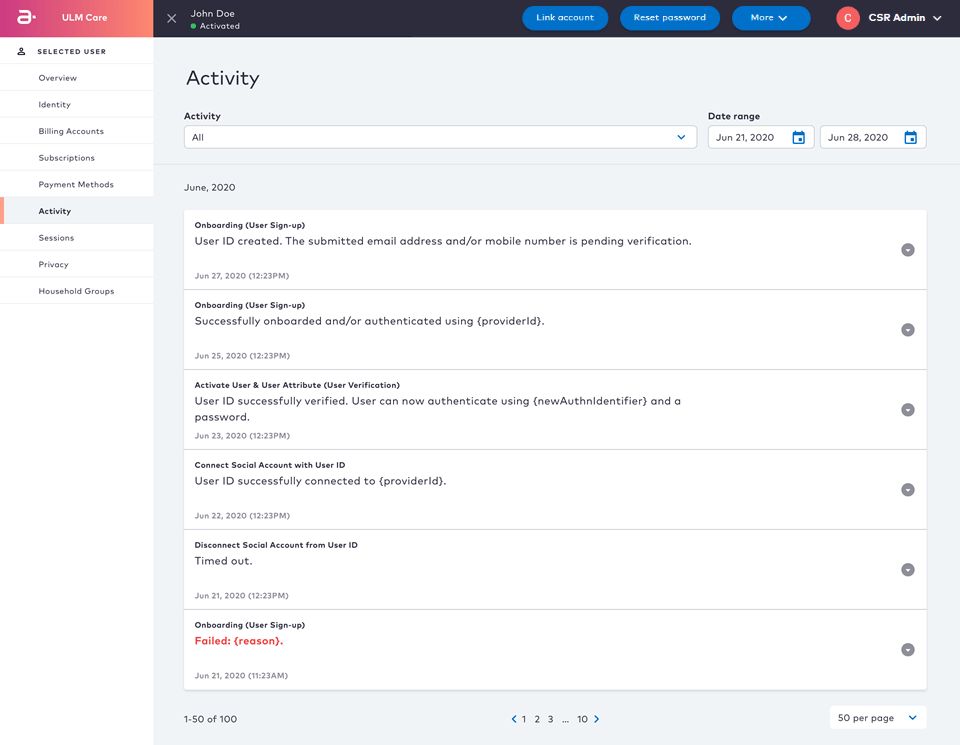Click the Selected User person icon
Image resolution: width=960 pixels, height=745 pixels.
[21, 51]
